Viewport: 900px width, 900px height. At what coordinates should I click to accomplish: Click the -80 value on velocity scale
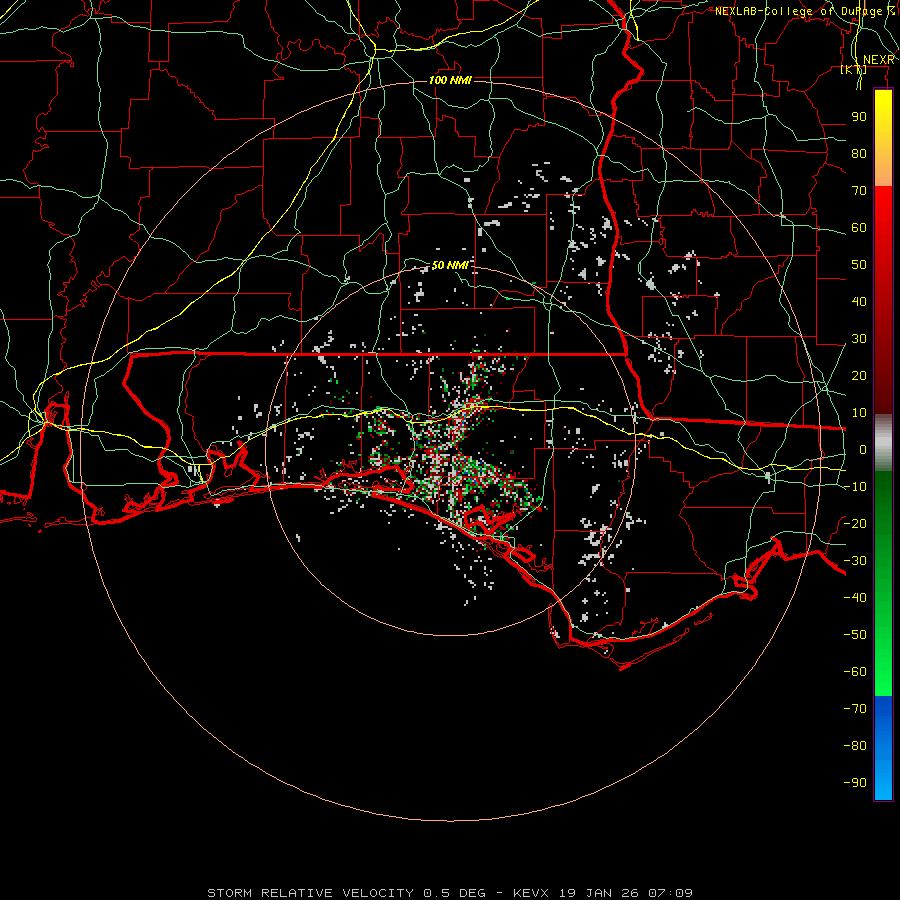[x=855, y=746]
